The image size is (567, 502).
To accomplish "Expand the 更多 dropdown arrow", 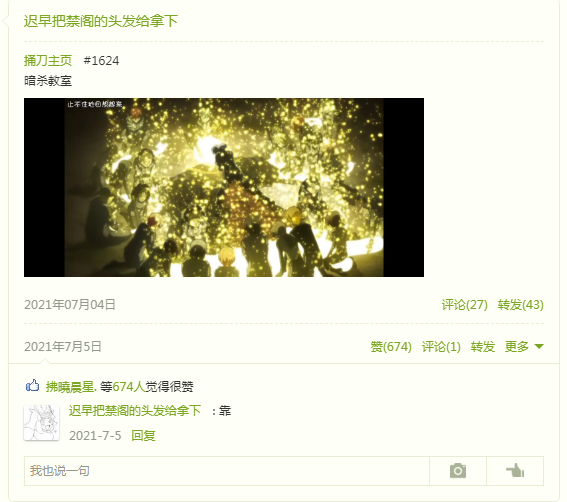I will click(x=539, y=346).
